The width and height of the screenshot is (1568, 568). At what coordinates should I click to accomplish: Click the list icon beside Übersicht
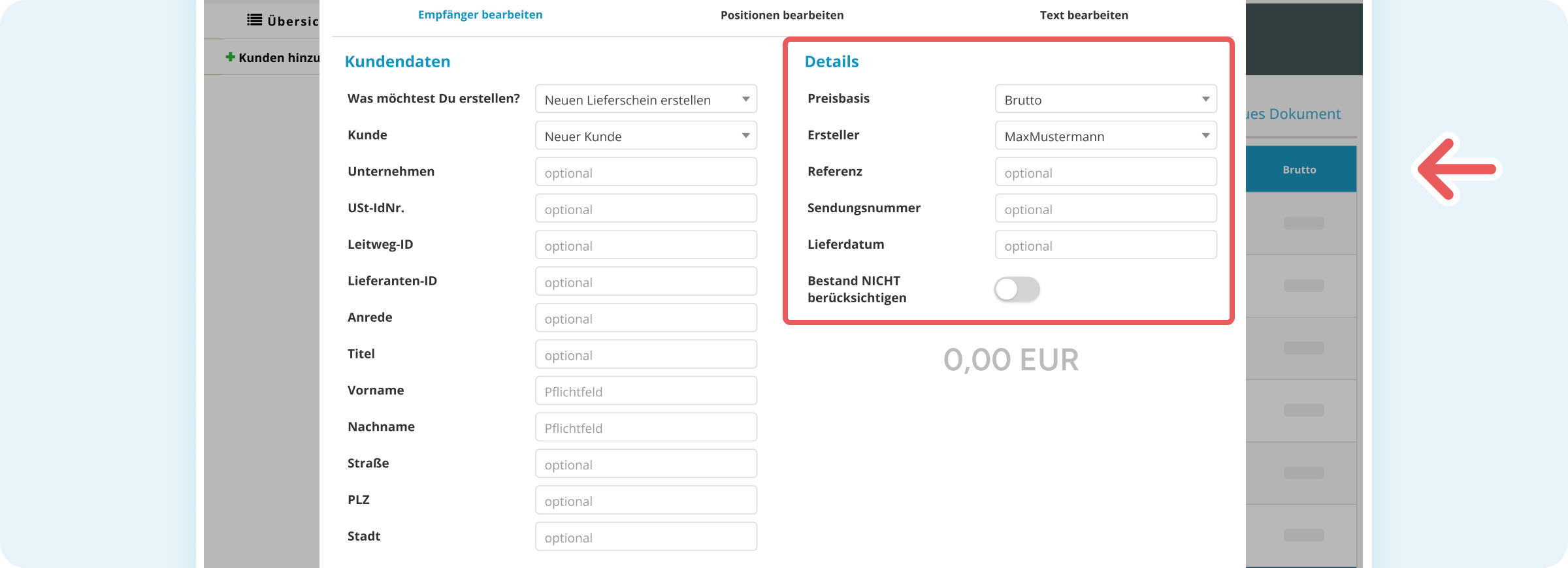point(255,20)
